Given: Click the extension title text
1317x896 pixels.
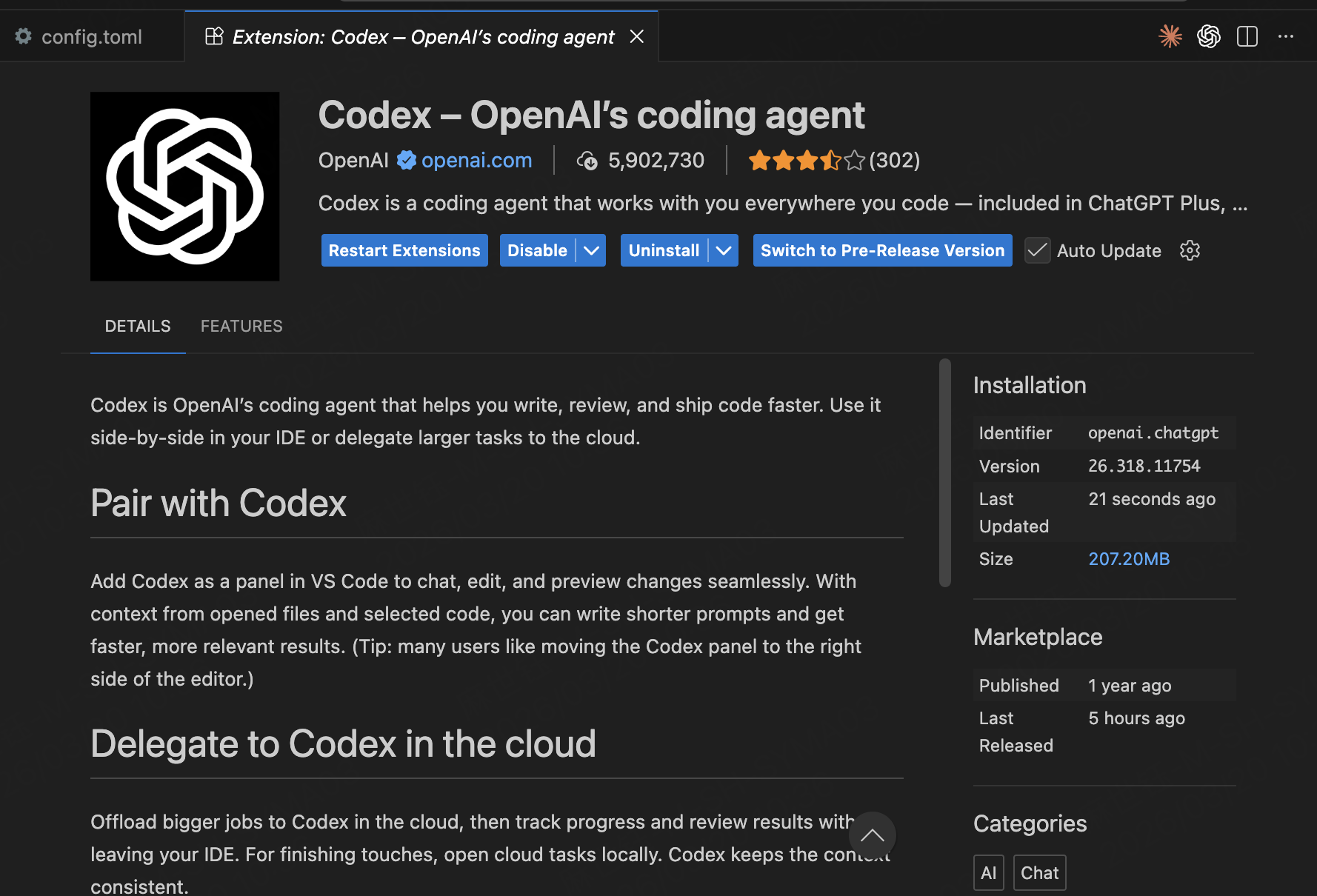Looking at the screenshot, I should pyautogui.click(x=591, y=116).
